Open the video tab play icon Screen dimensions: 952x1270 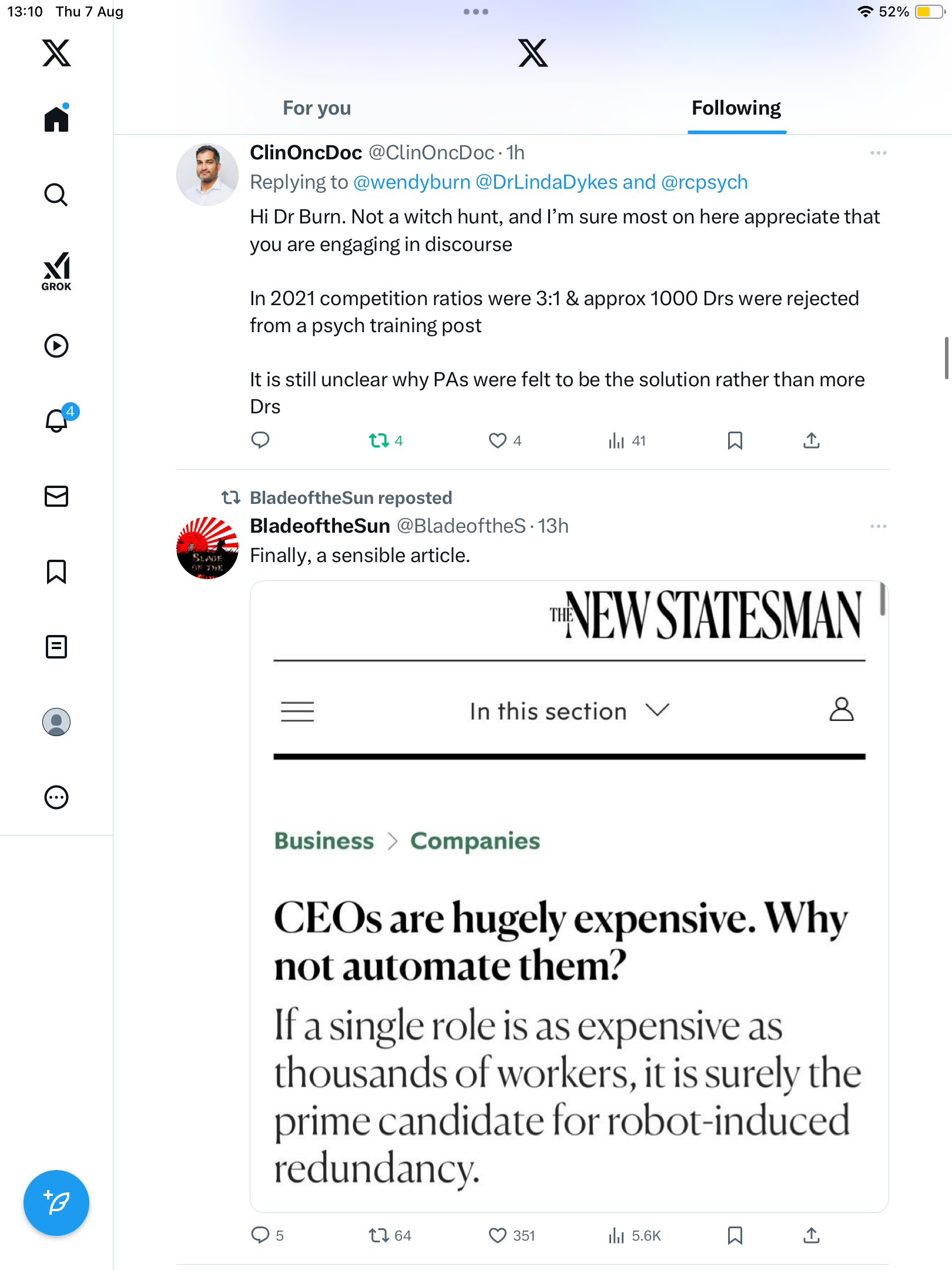pos(56,346)
